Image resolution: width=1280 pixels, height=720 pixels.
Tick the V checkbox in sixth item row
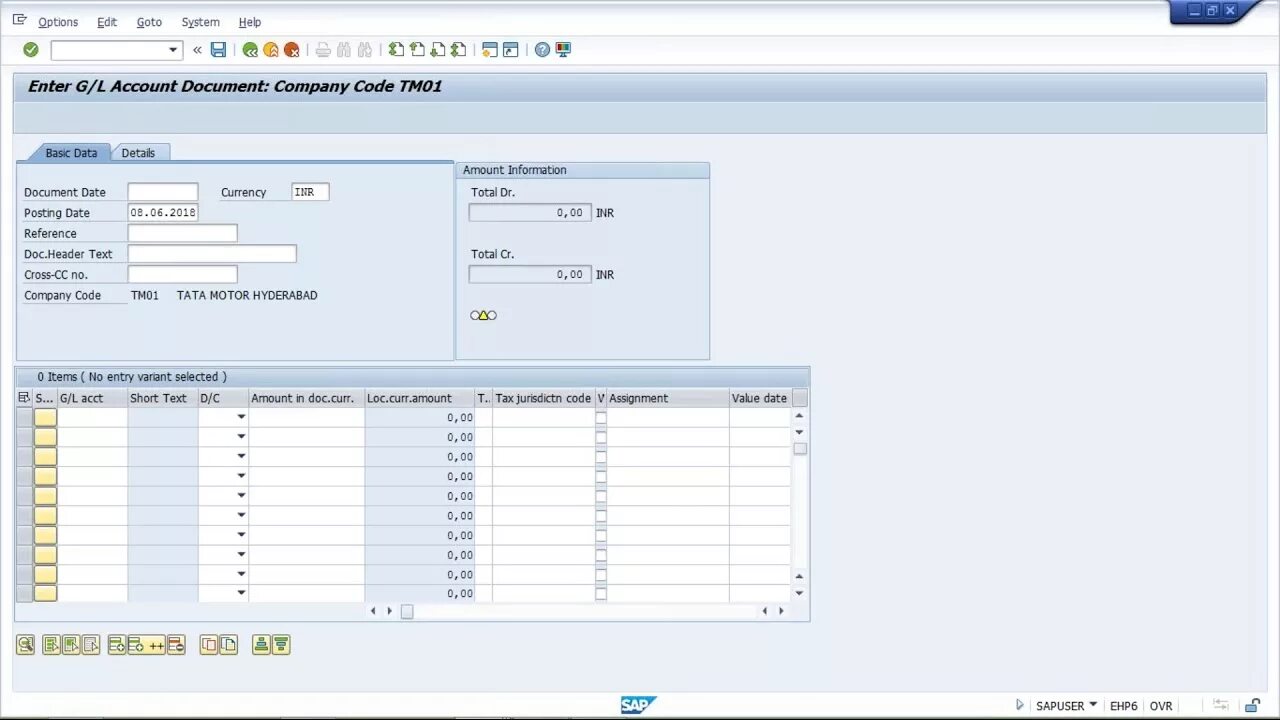tap(601, 515)
